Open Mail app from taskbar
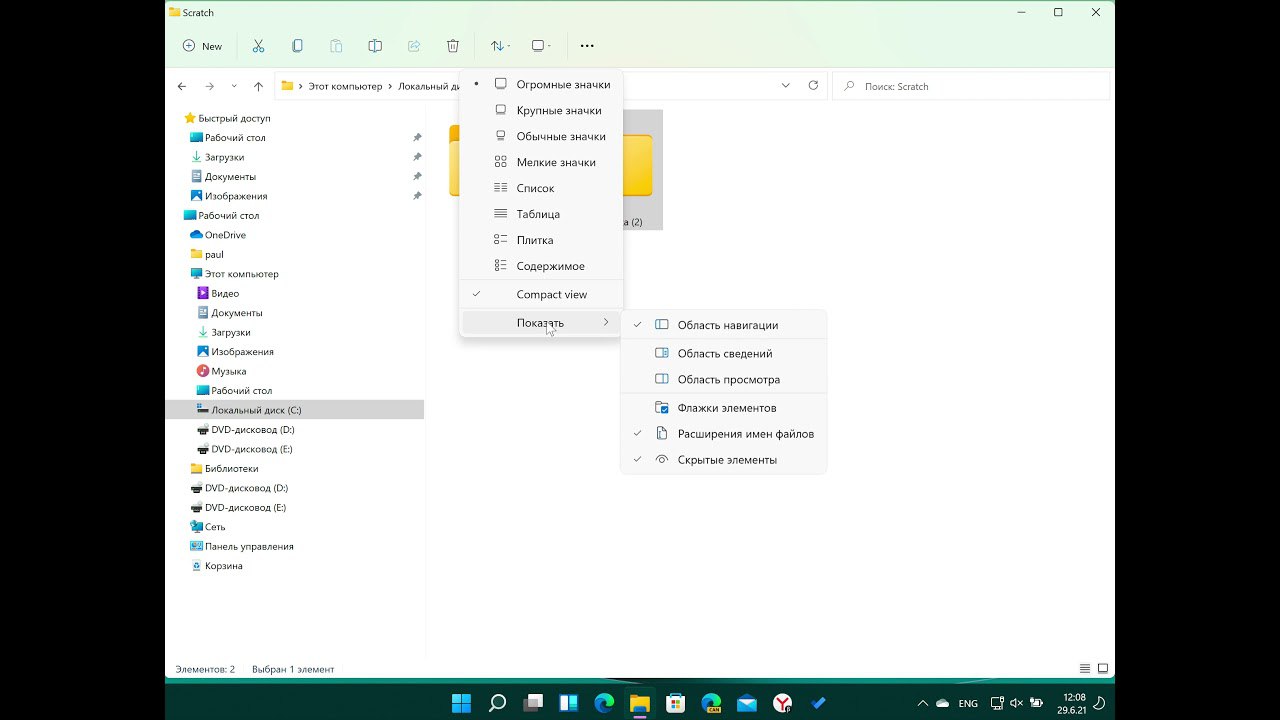The width and height of the screenshot is (1280, 720). [747, 703]
